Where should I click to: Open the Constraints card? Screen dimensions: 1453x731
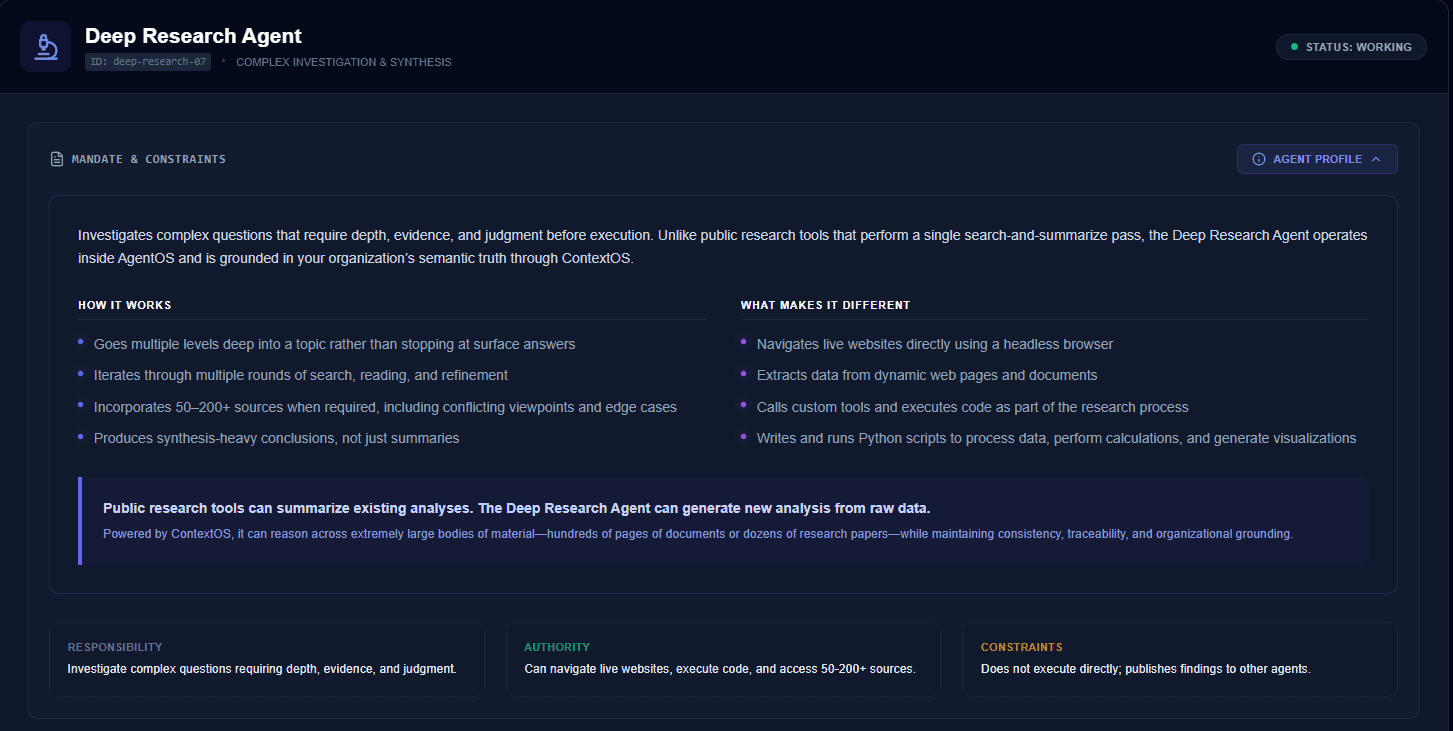click(1180, 659)
